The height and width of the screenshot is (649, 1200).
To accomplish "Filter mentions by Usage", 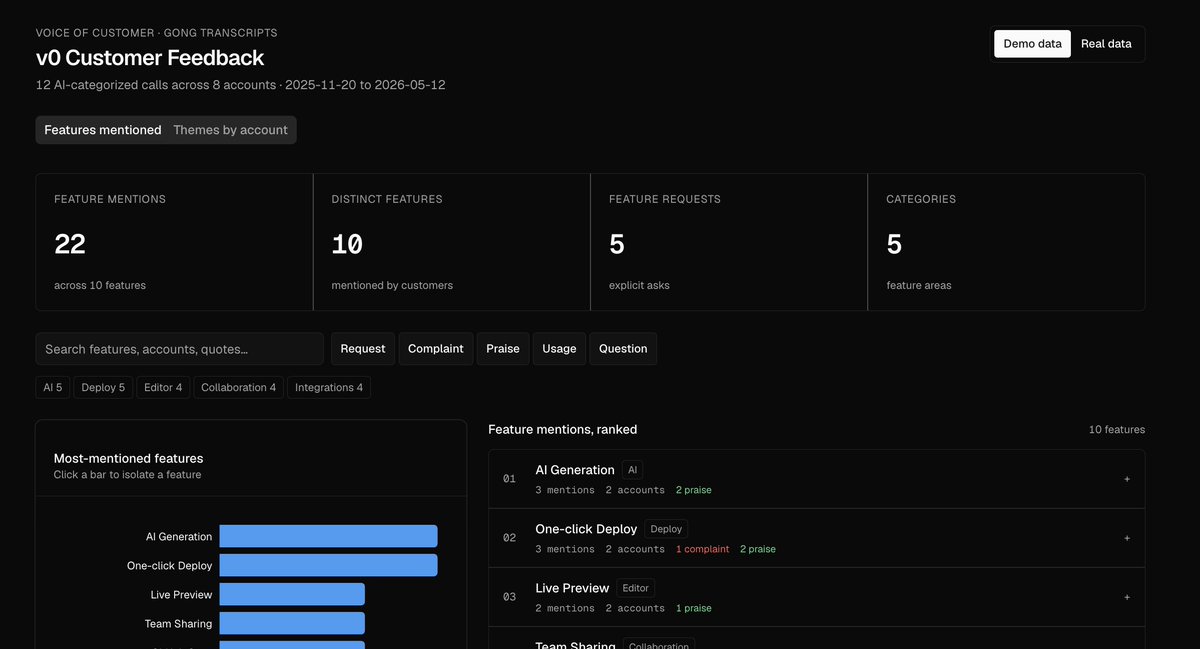I will [559, 349].
